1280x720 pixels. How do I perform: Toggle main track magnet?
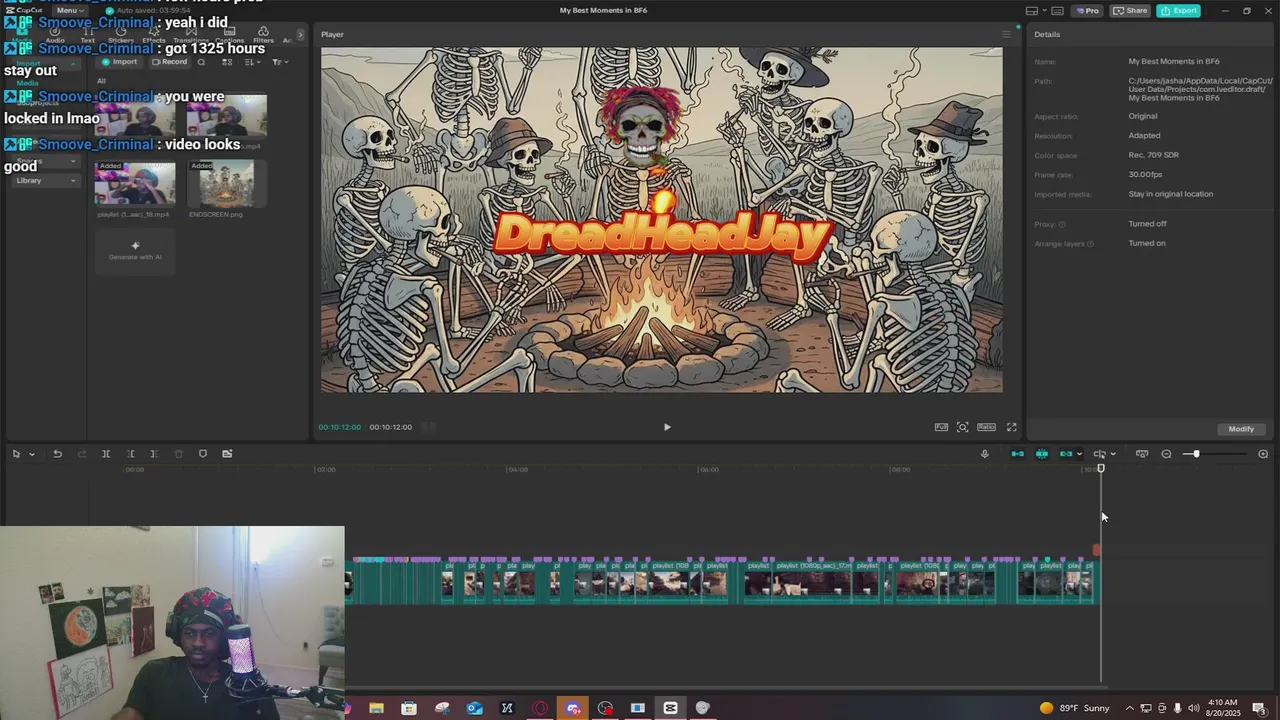pyautogui.click(x=1018, y=454)
